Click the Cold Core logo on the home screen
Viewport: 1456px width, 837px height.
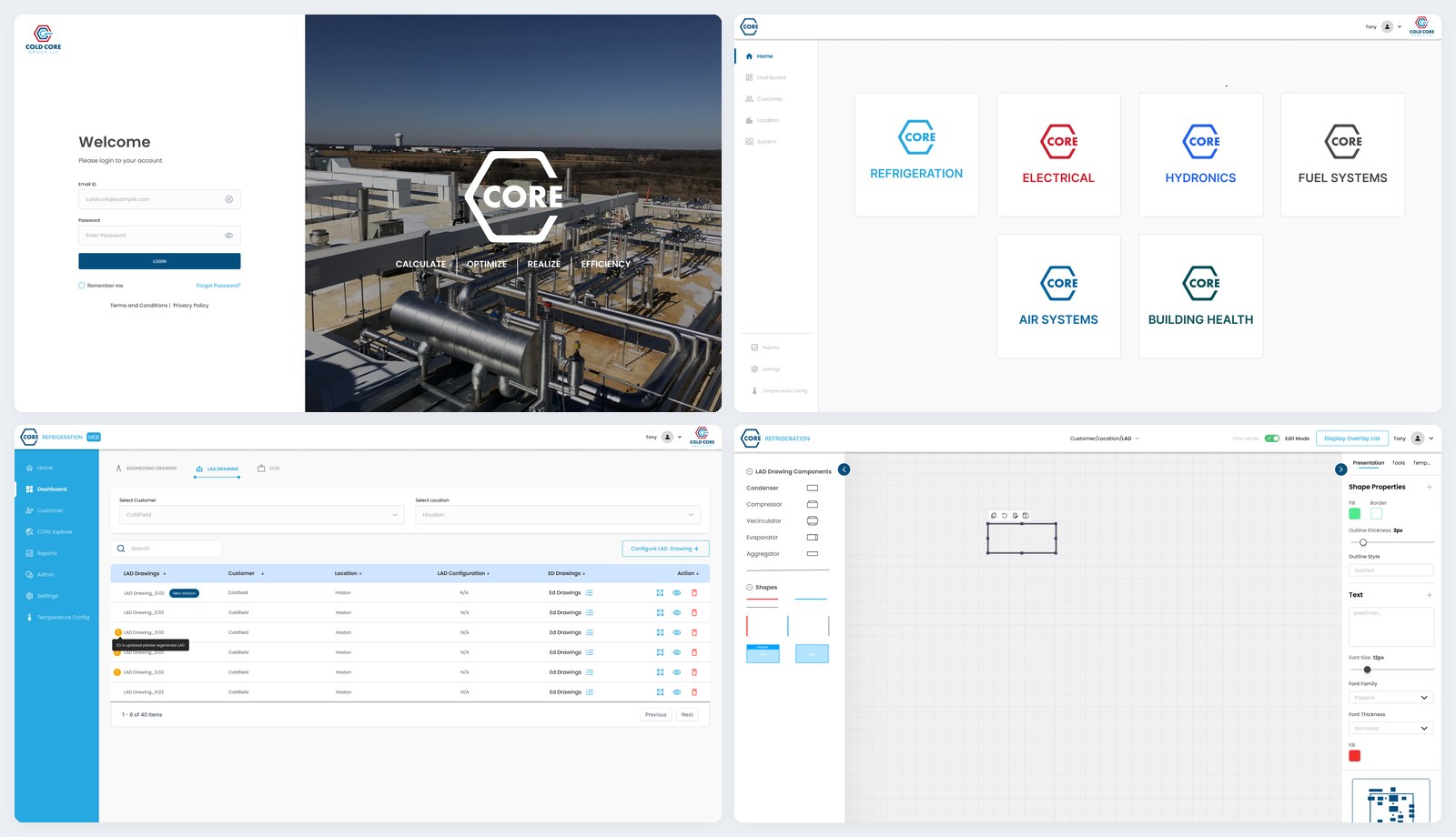click(x=1421, y=25)
